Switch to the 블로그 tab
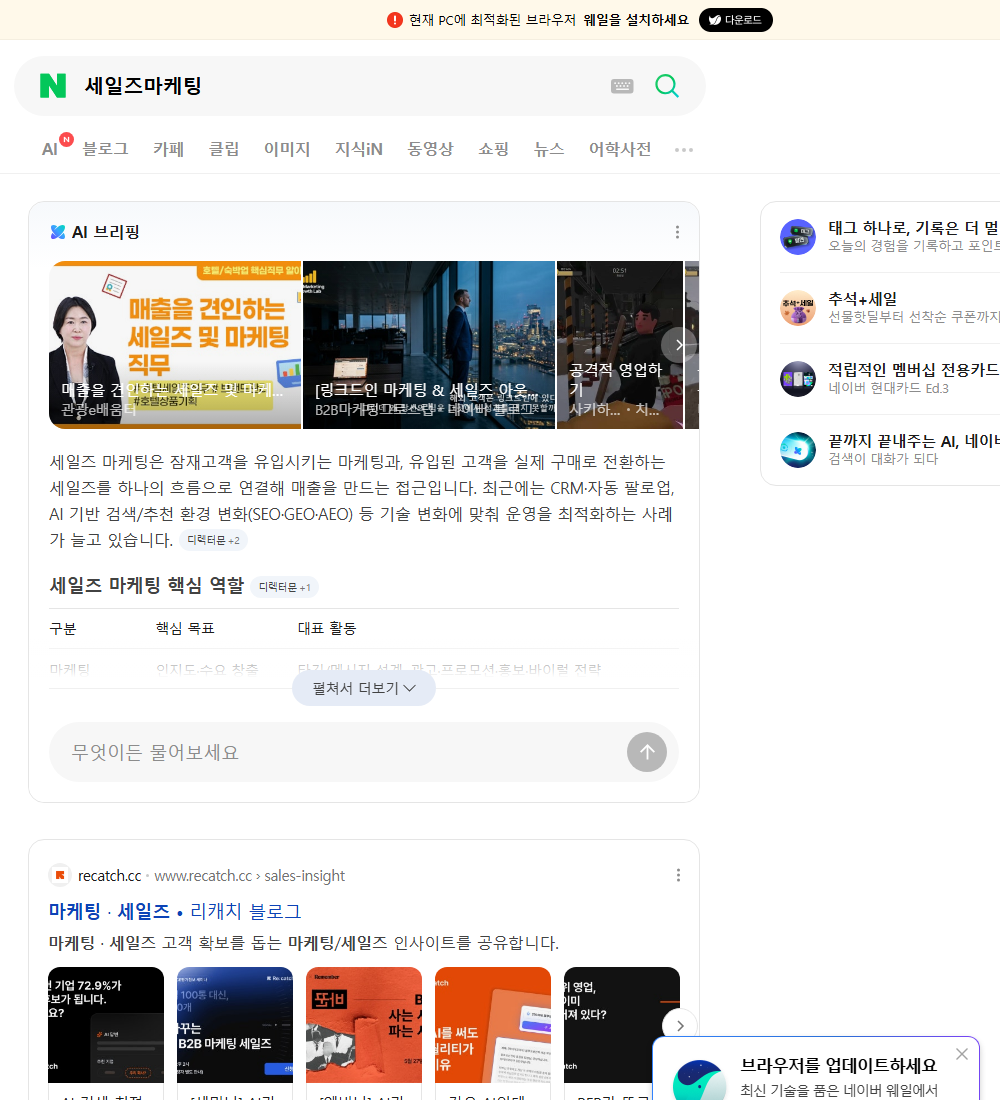This screenshot has height=1100, width=1000. click(105, 149)
